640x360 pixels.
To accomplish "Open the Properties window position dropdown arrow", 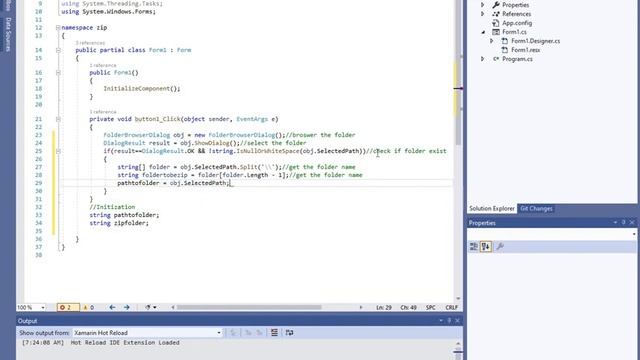I will pos(615,222).
